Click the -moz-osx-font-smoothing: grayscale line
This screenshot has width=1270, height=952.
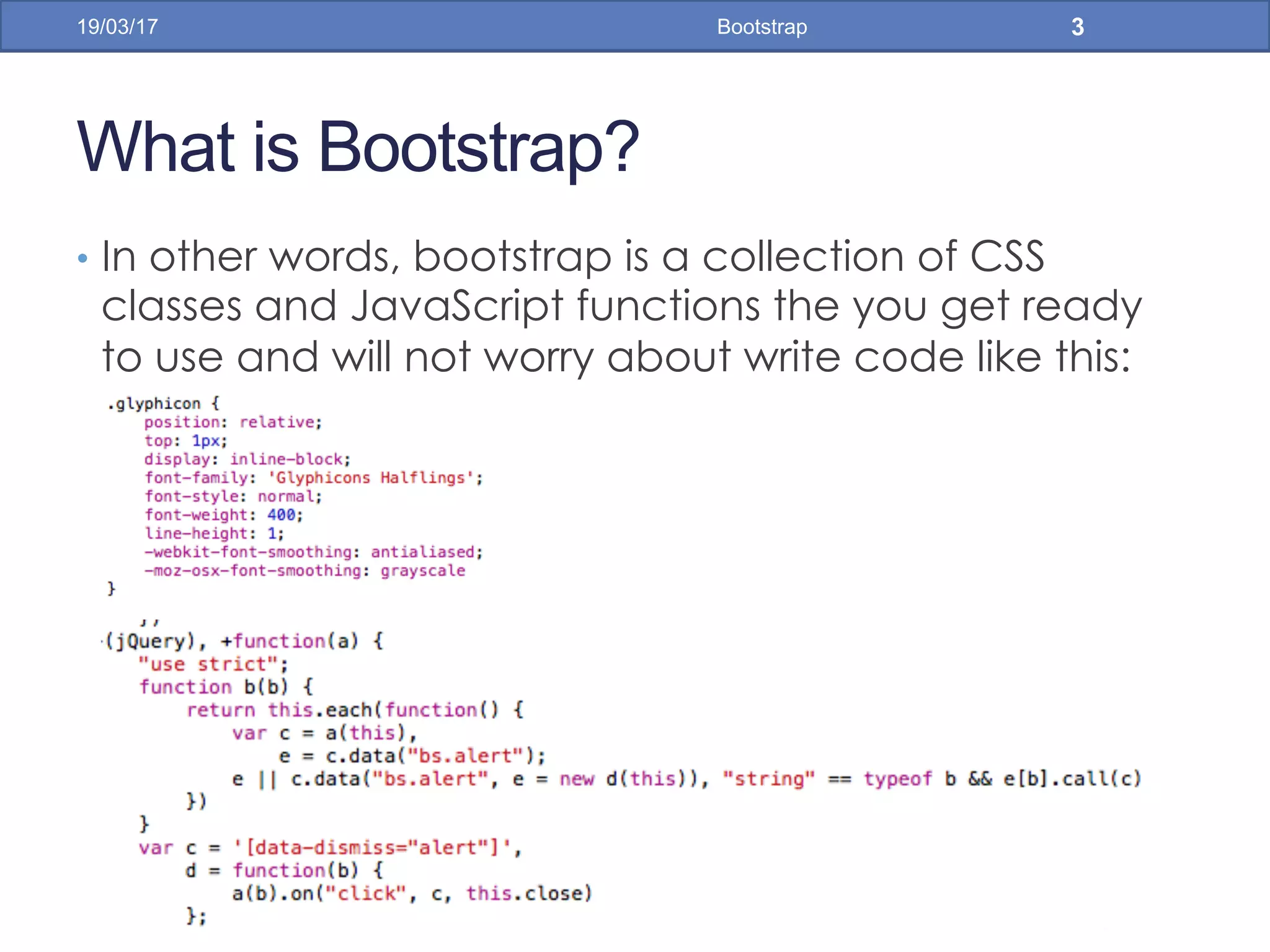[304, 571]
